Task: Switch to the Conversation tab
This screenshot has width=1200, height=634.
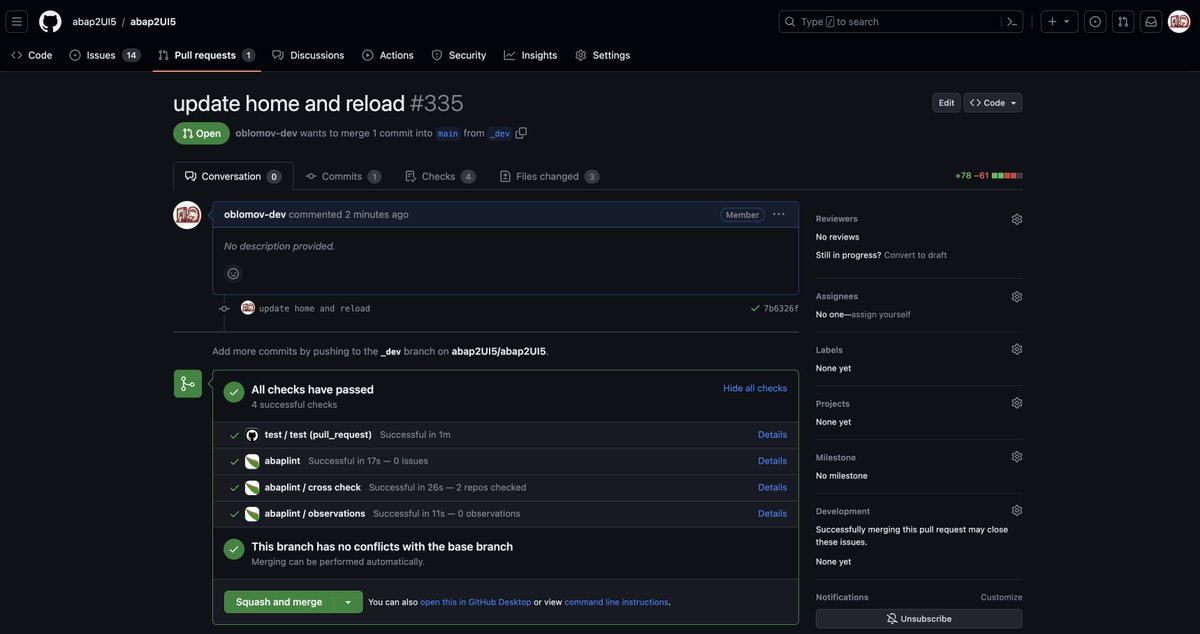Action: (x=233, y=176)
